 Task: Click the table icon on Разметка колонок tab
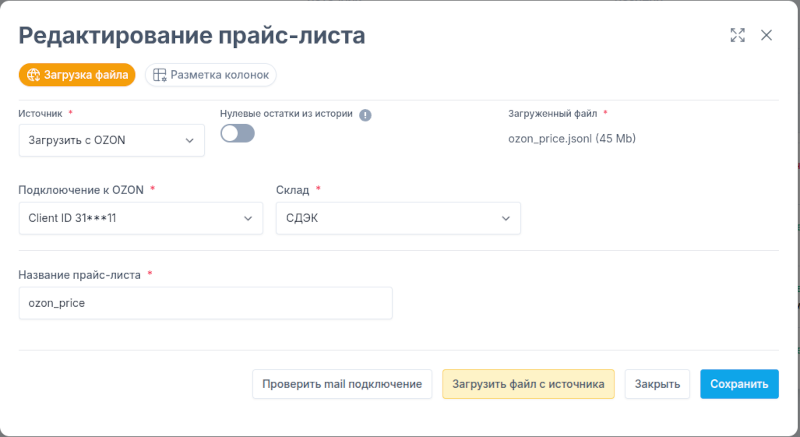click(160, 75)
